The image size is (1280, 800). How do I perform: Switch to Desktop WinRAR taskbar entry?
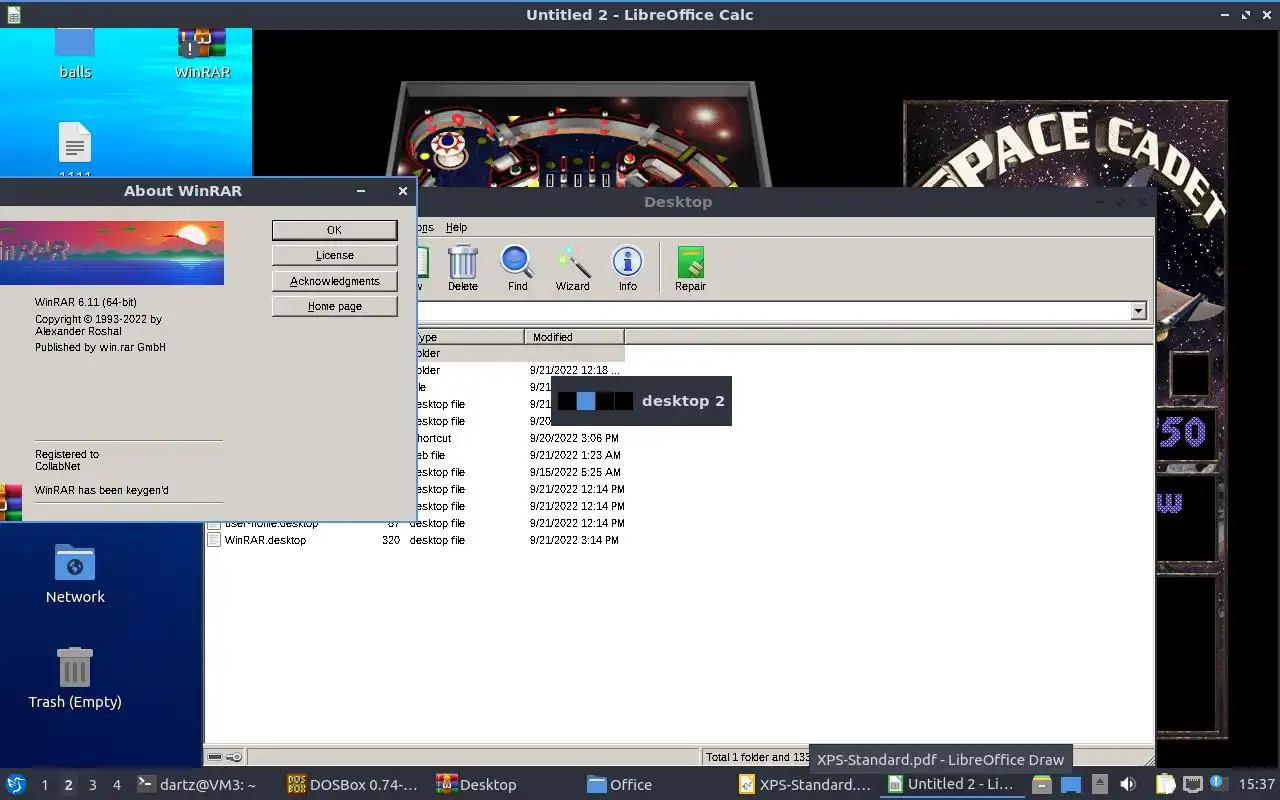point(505,785)
